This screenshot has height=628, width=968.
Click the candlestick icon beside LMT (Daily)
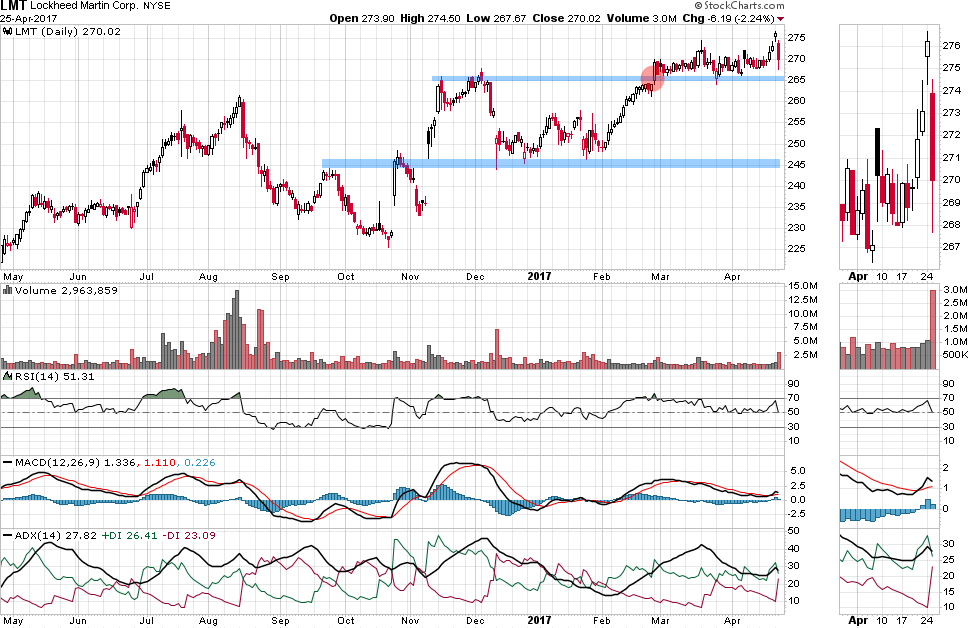click(7, 31)
